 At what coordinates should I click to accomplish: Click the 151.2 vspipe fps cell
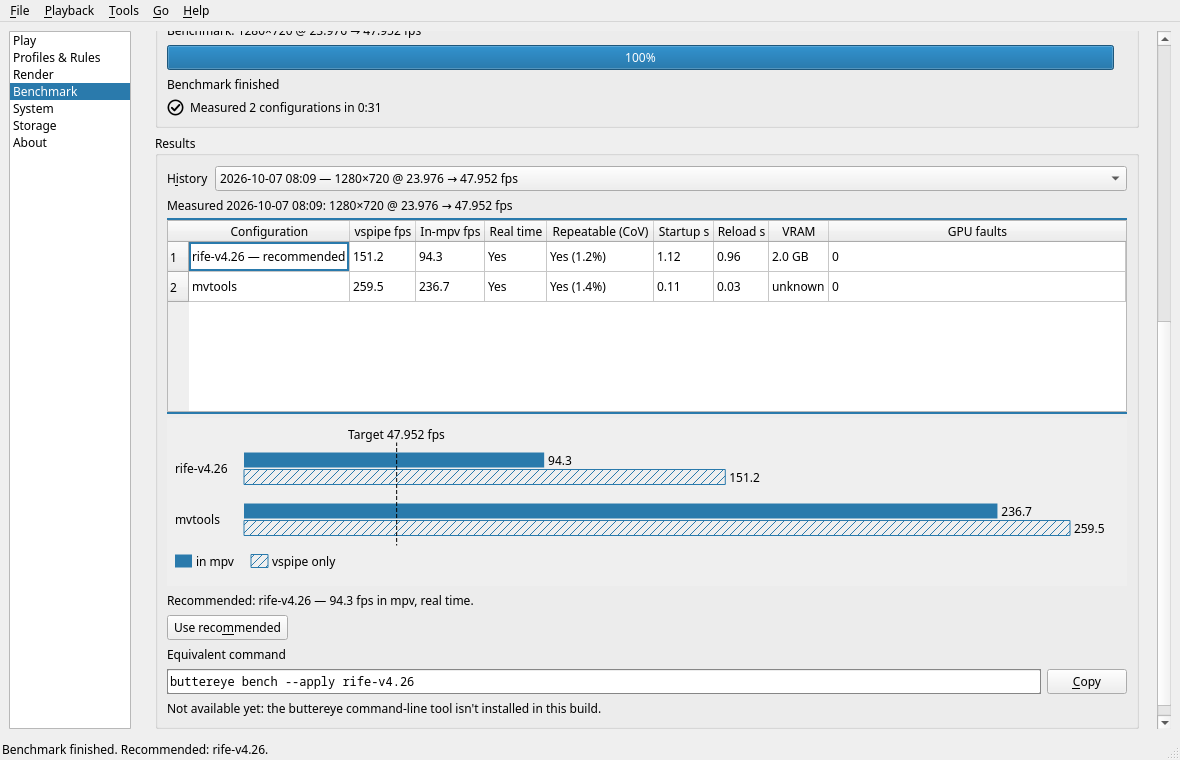click(x=382, y=257)
